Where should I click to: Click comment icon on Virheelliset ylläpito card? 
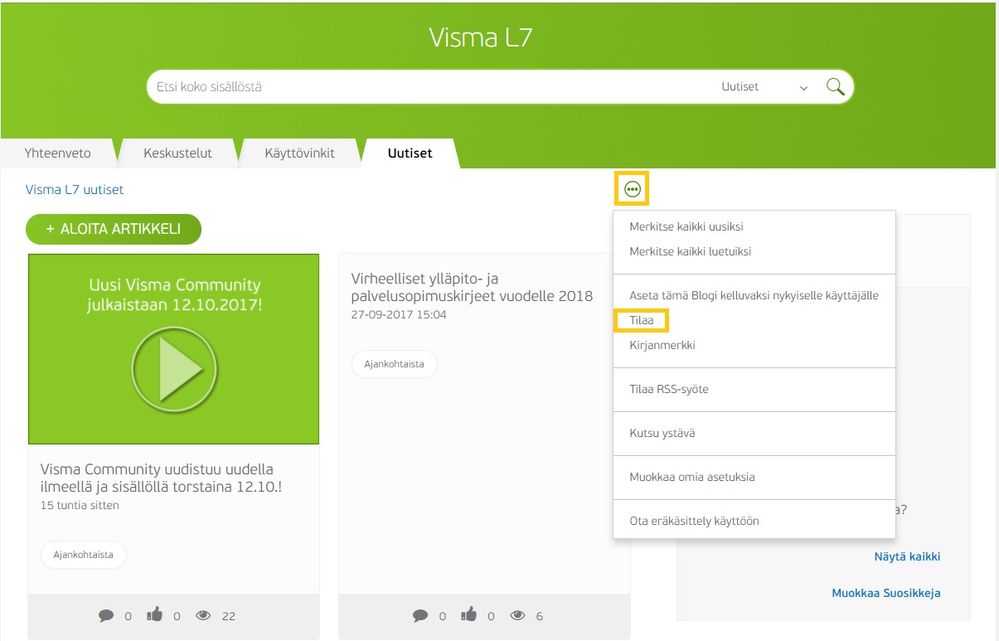click(420, 616)
